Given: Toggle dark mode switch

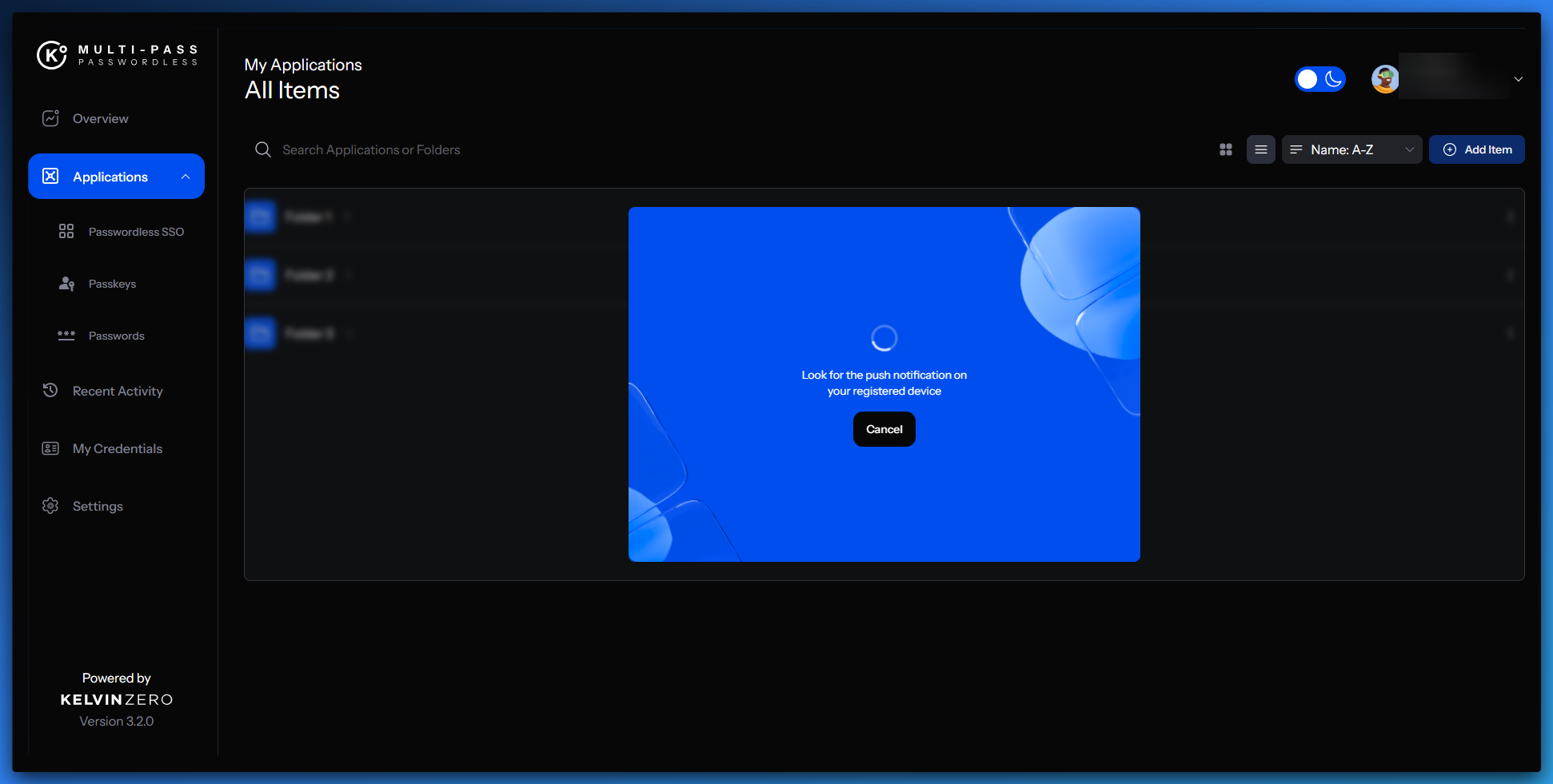Looking at the screenshot, I should (1319, 79).
